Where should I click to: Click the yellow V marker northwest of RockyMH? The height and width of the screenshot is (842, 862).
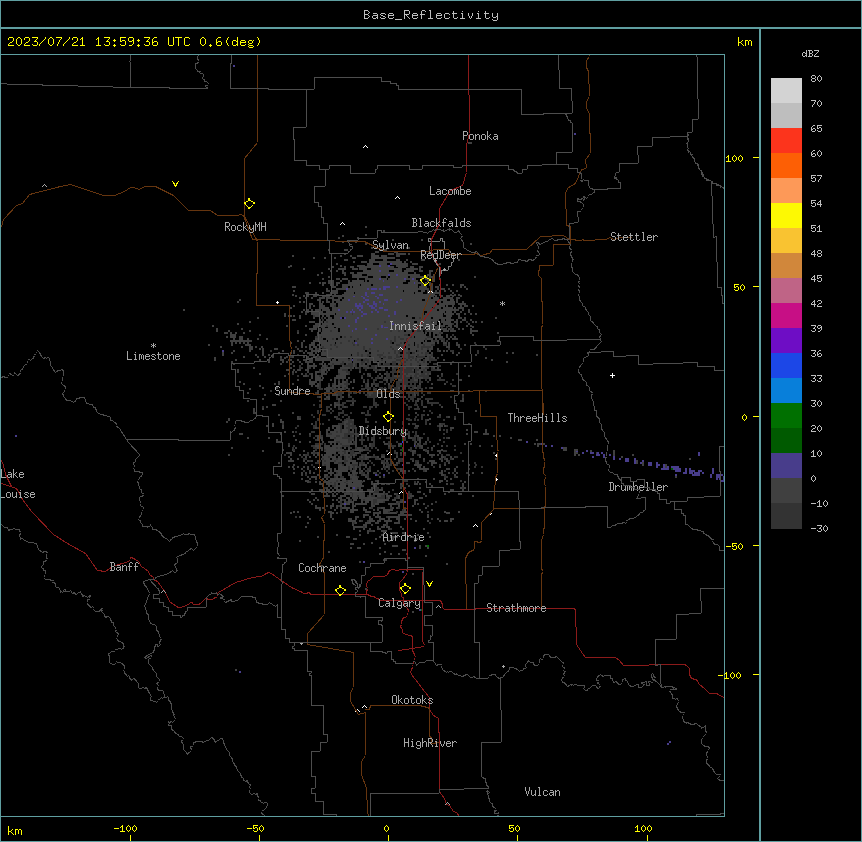point(175,184)
